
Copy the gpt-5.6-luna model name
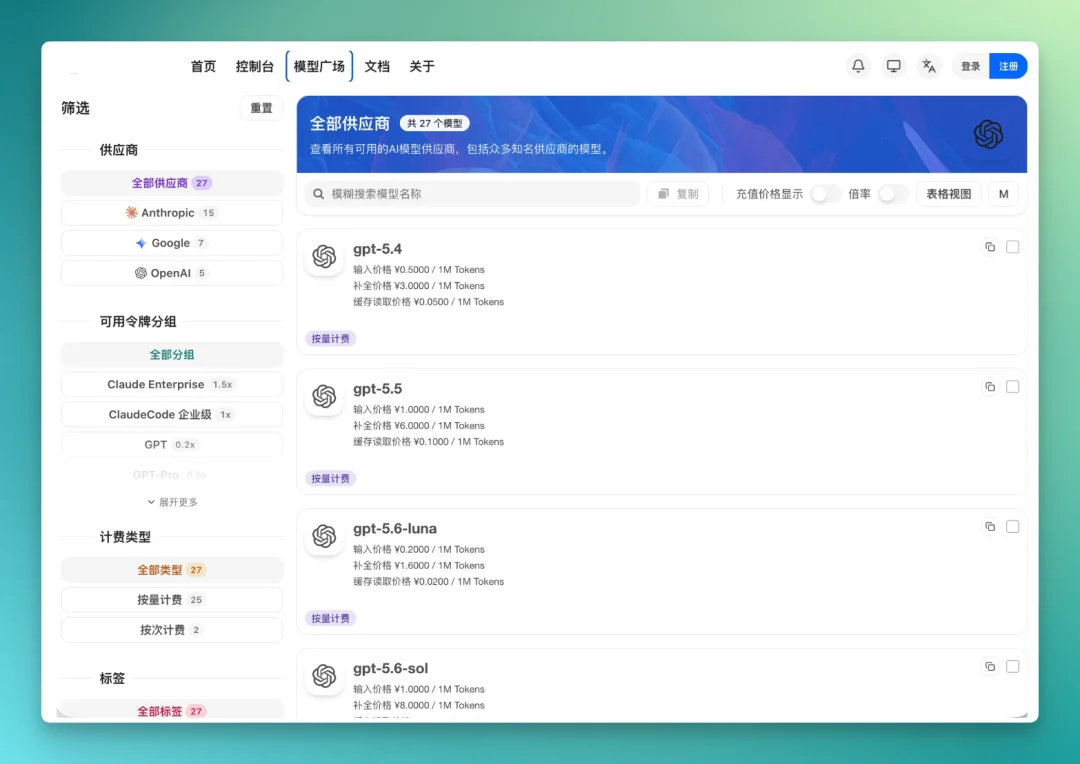click(x=990, y=526)
